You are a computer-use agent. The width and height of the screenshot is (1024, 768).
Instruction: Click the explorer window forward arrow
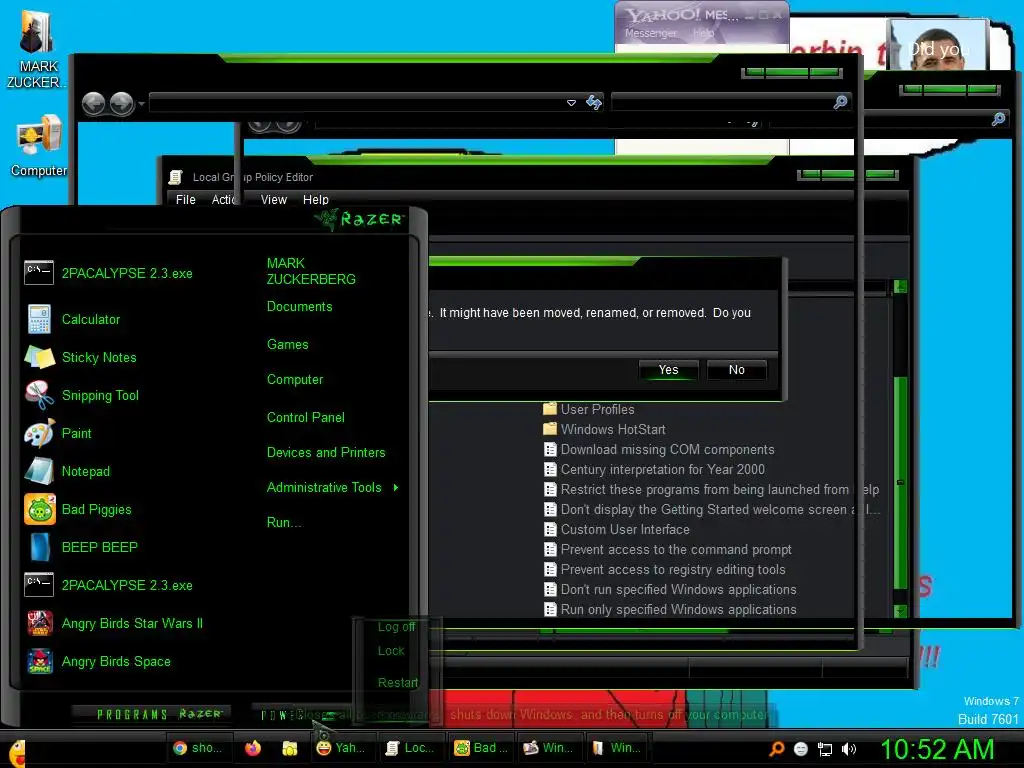tap(121, 103)
